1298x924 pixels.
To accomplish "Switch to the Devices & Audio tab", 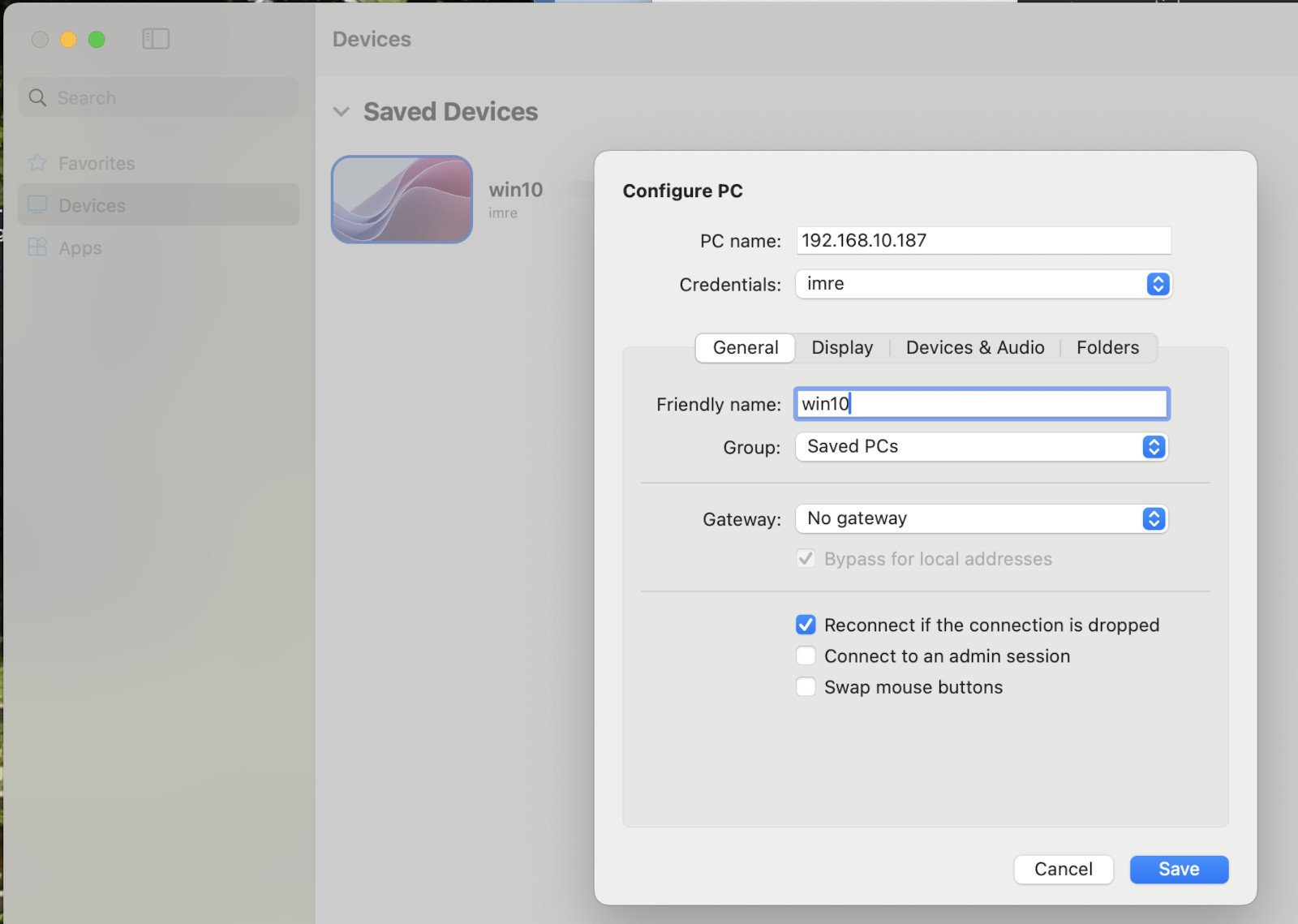I will coord(974,348).
